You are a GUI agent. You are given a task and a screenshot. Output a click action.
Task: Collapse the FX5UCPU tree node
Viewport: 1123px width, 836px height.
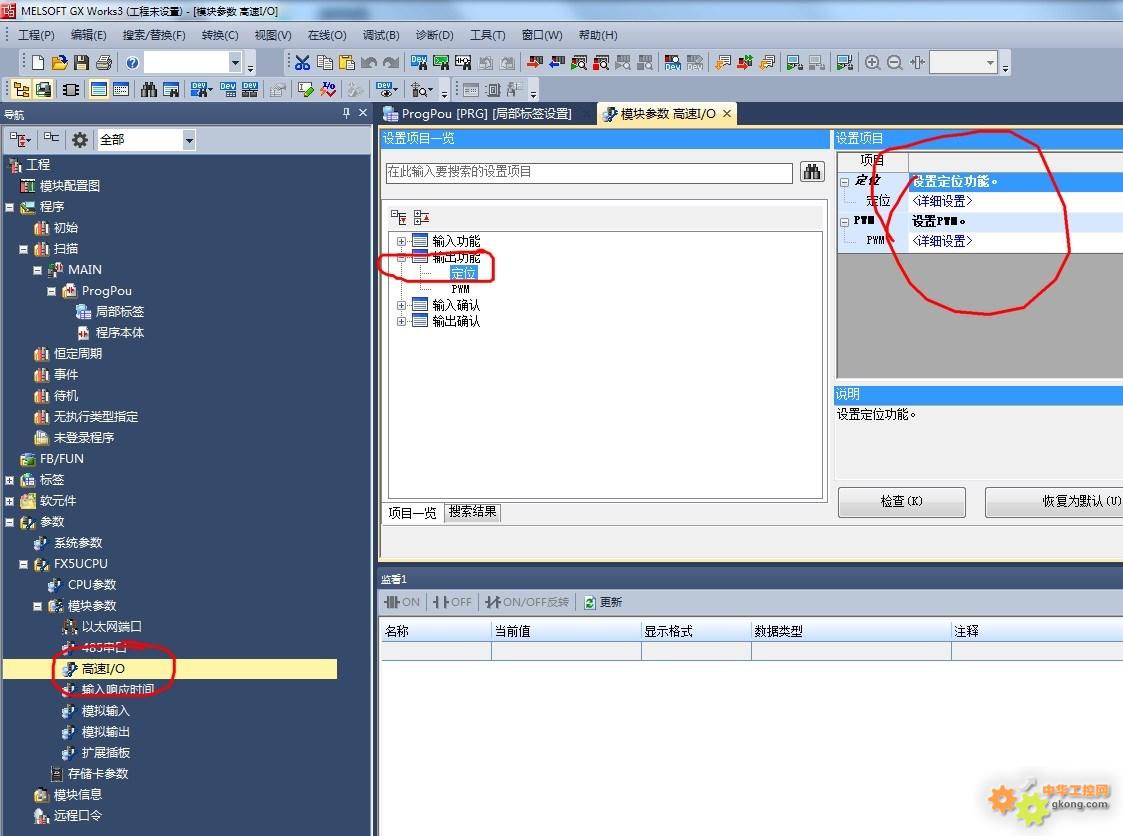pos(24,564)
